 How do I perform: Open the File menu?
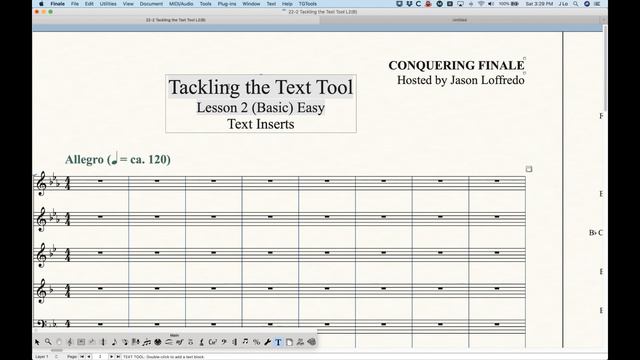point(75,4)
